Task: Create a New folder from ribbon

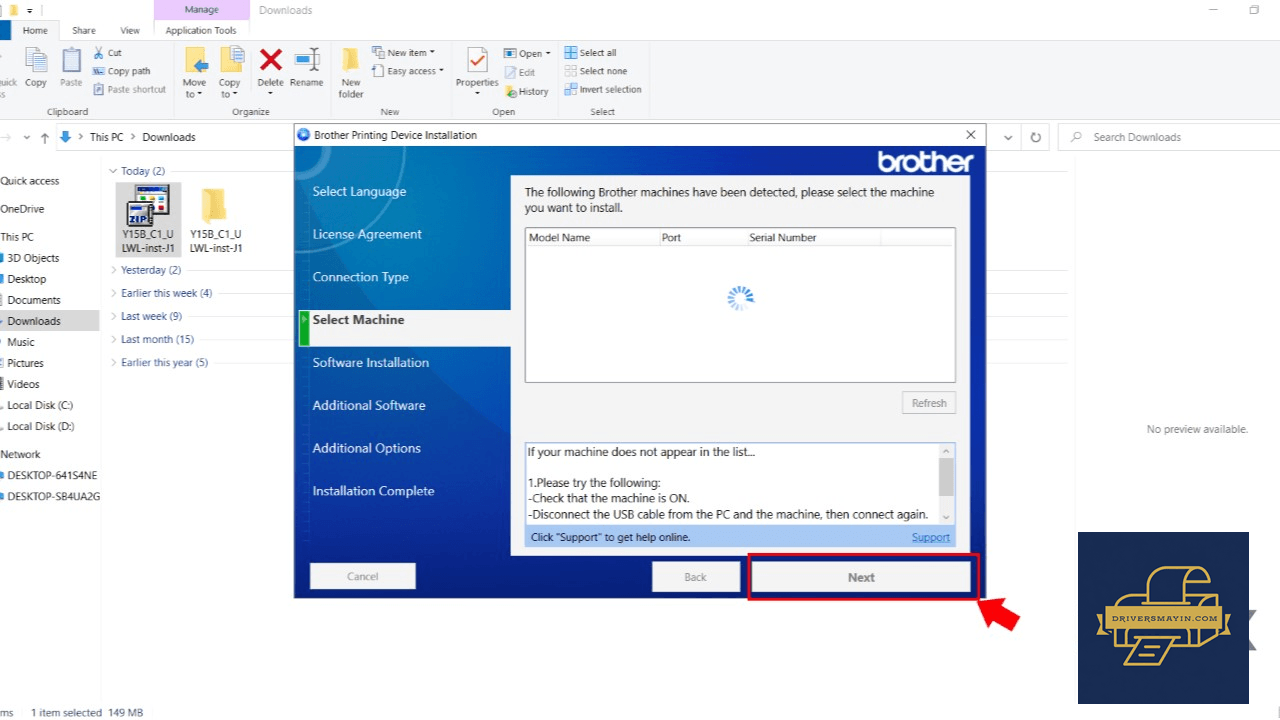Action: tap(351, 72)
